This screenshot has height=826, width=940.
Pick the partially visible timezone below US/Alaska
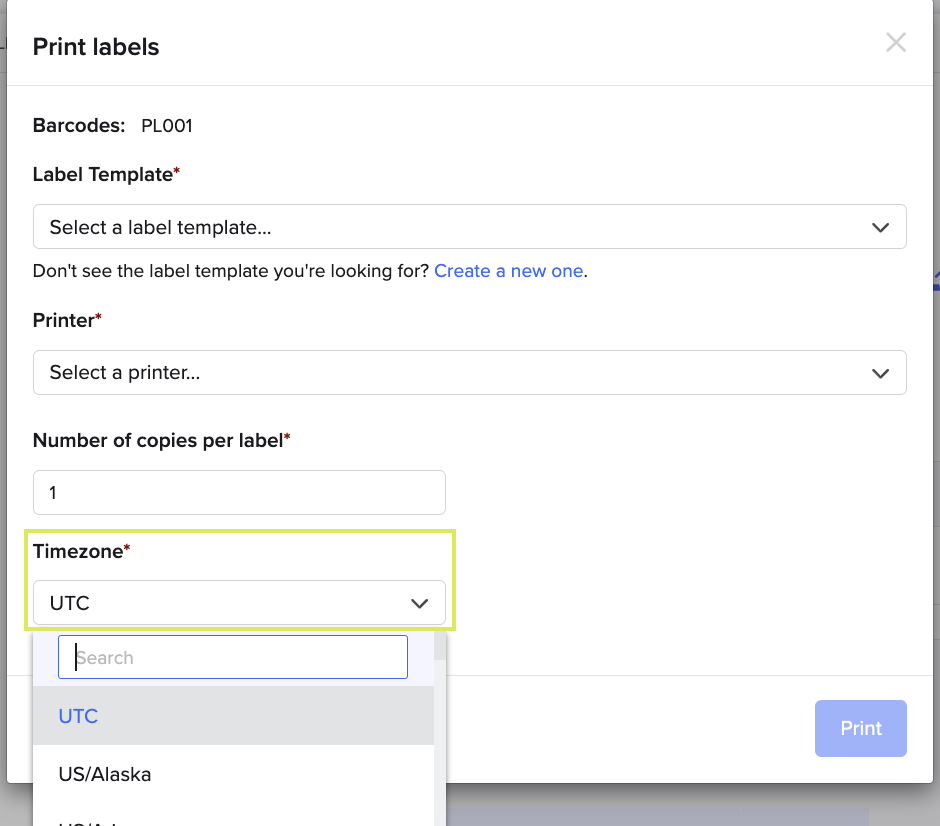point(233,816)
